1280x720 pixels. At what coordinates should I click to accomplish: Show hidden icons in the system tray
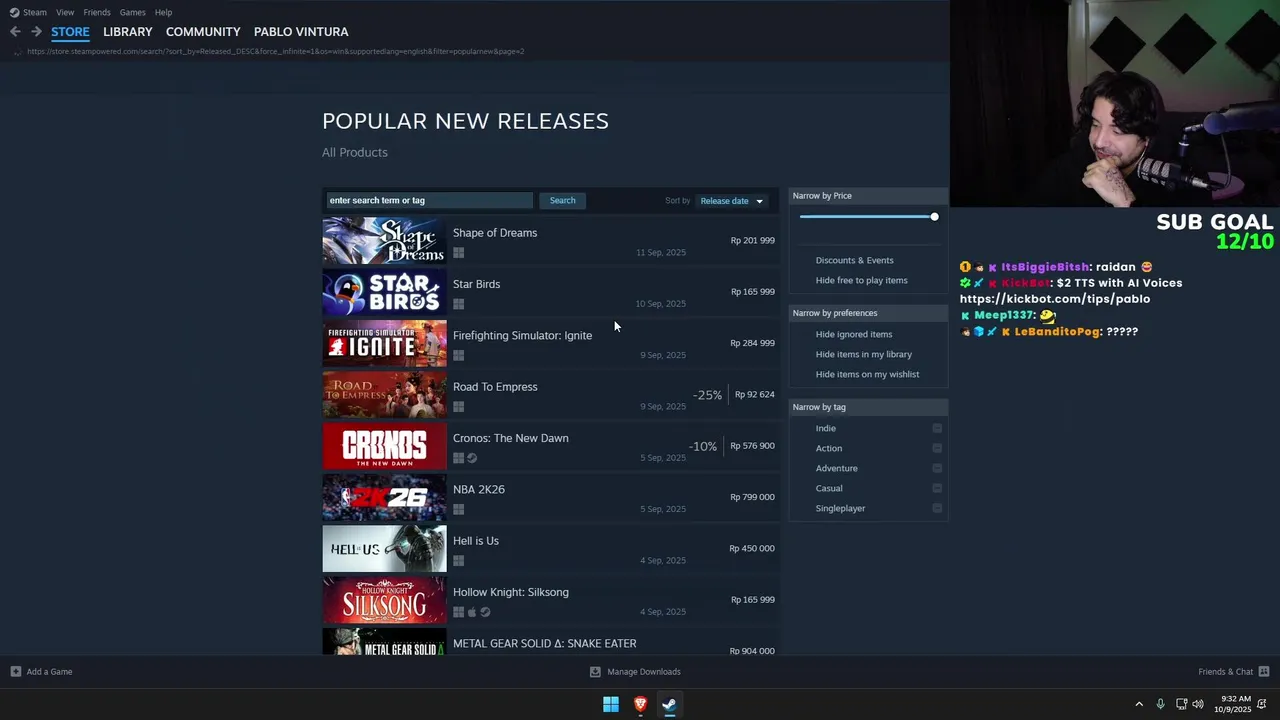click(1139, 704)
